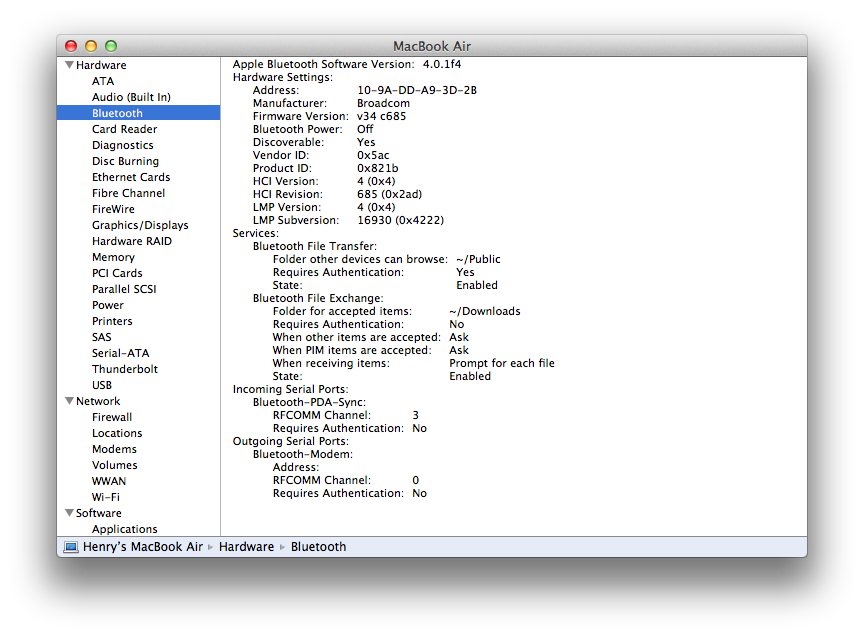Open Volumes under Network
This screenshot has width=864, height=636.
(115, 465)
